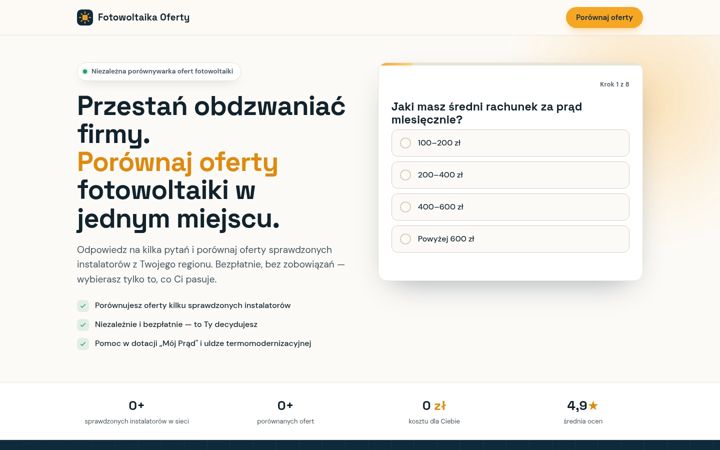Click the text Porównujesz oferty kilku sprawdzonych instalatorów

[x=192, y=305]
